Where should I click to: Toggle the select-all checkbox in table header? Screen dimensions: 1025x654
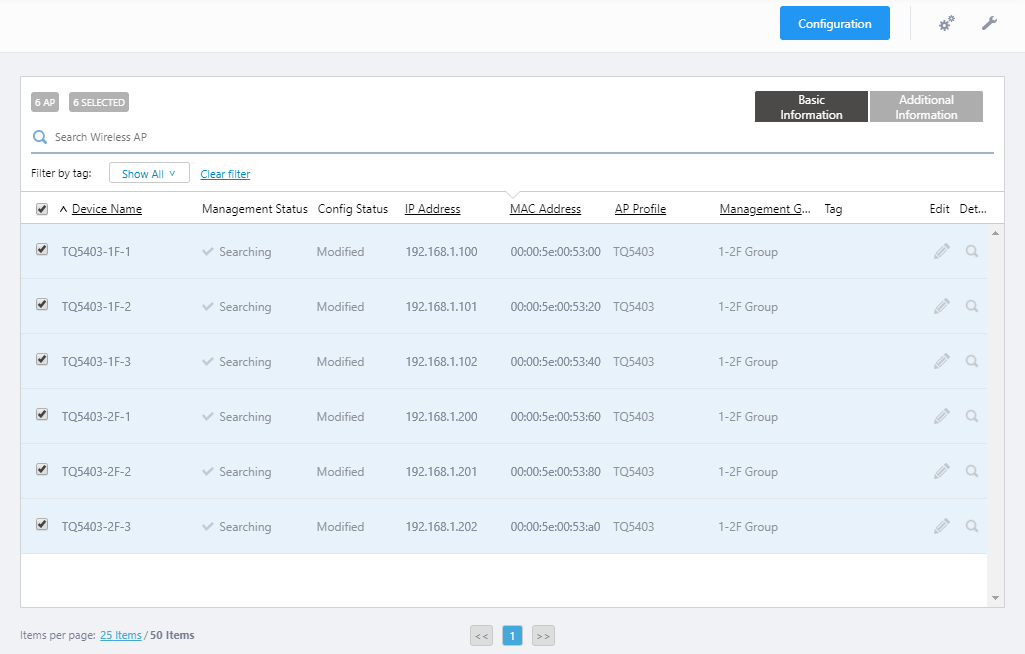click(x=42, y=209)
